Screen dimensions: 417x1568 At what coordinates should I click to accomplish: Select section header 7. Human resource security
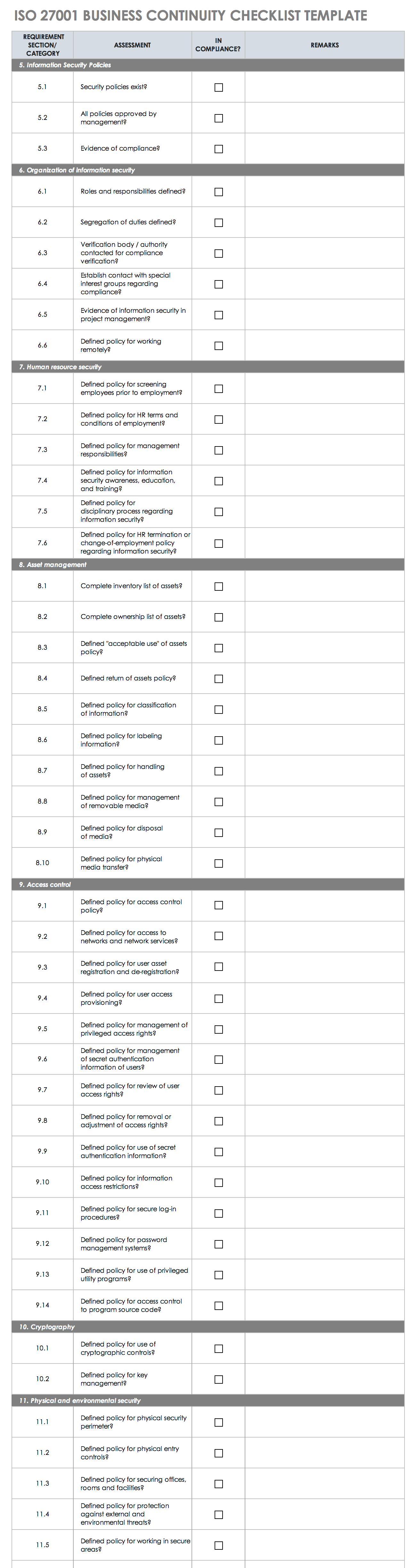(x=61, y=367)
